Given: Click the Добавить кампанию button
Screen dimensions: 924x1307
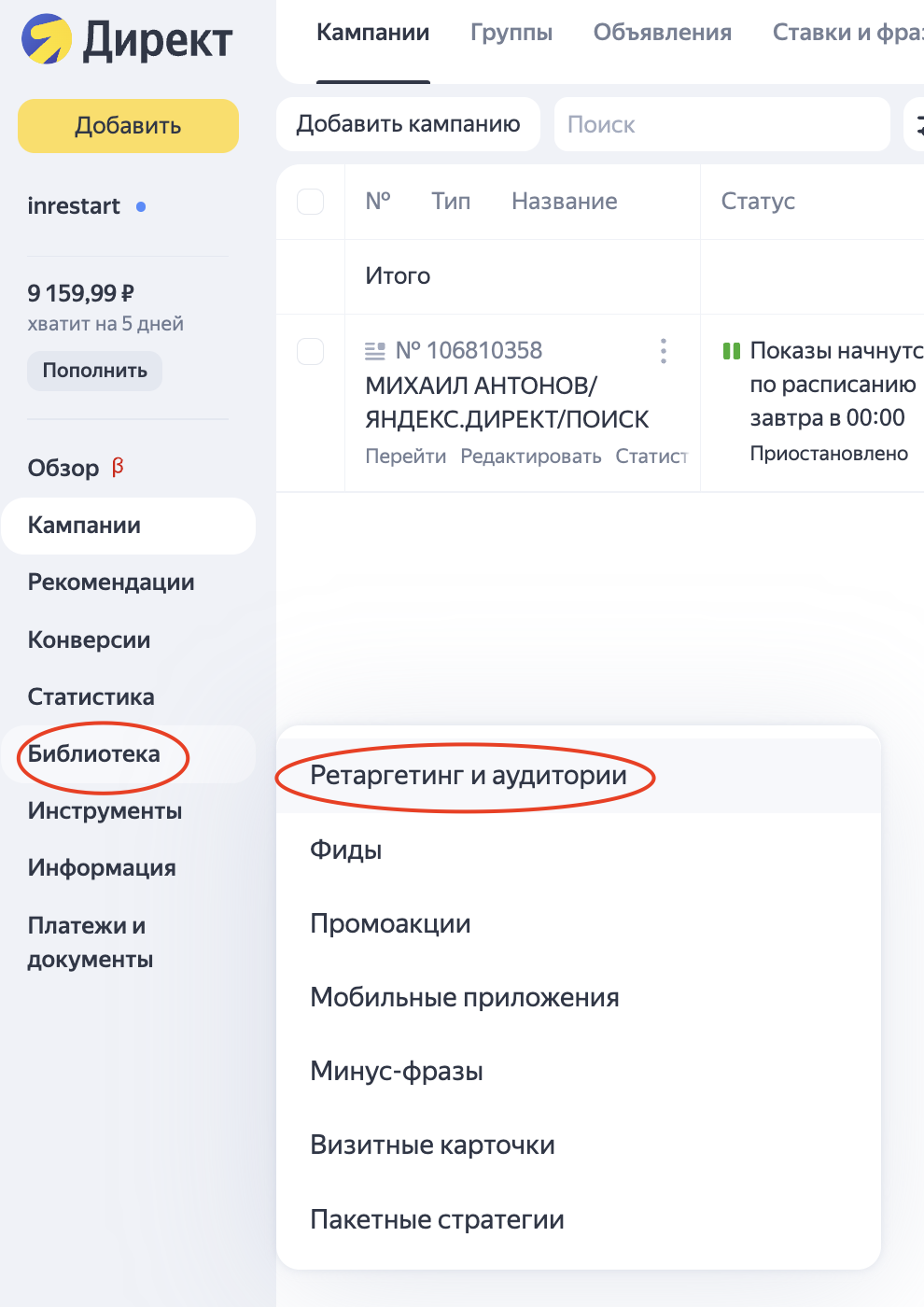Looking at the screenshot, I should click(408, 124).
